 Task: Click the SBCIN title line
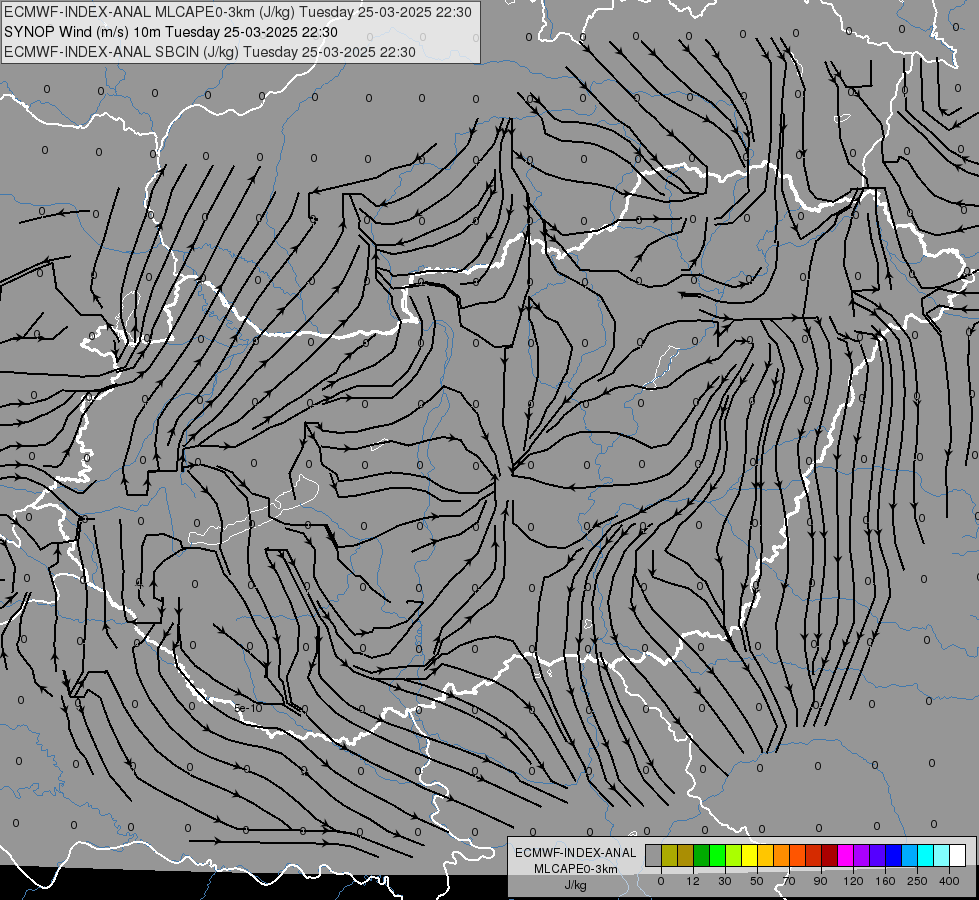point(210,52)
